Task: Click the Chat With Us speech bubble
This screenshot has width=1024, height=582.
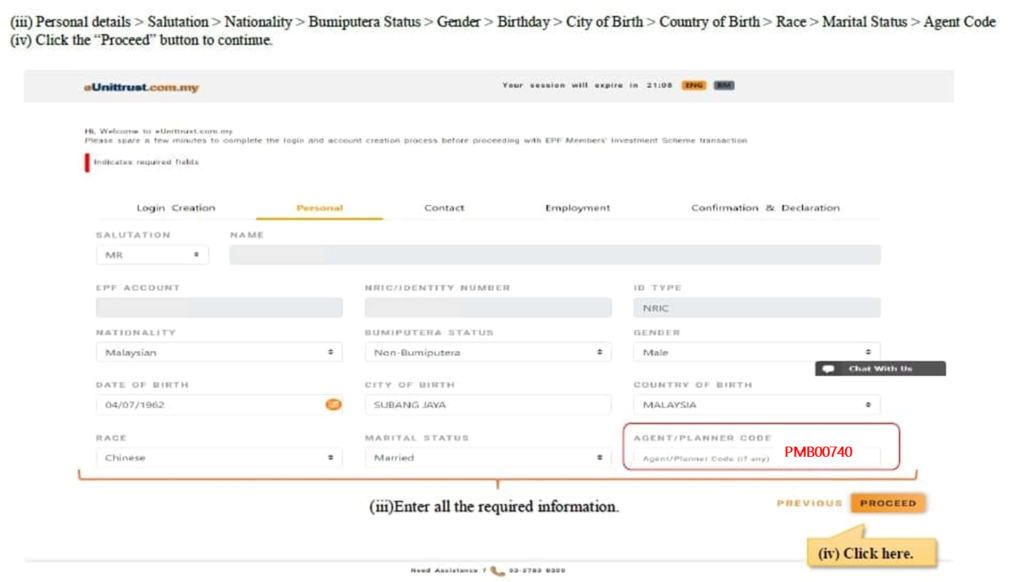Action: tap(828, 369)
